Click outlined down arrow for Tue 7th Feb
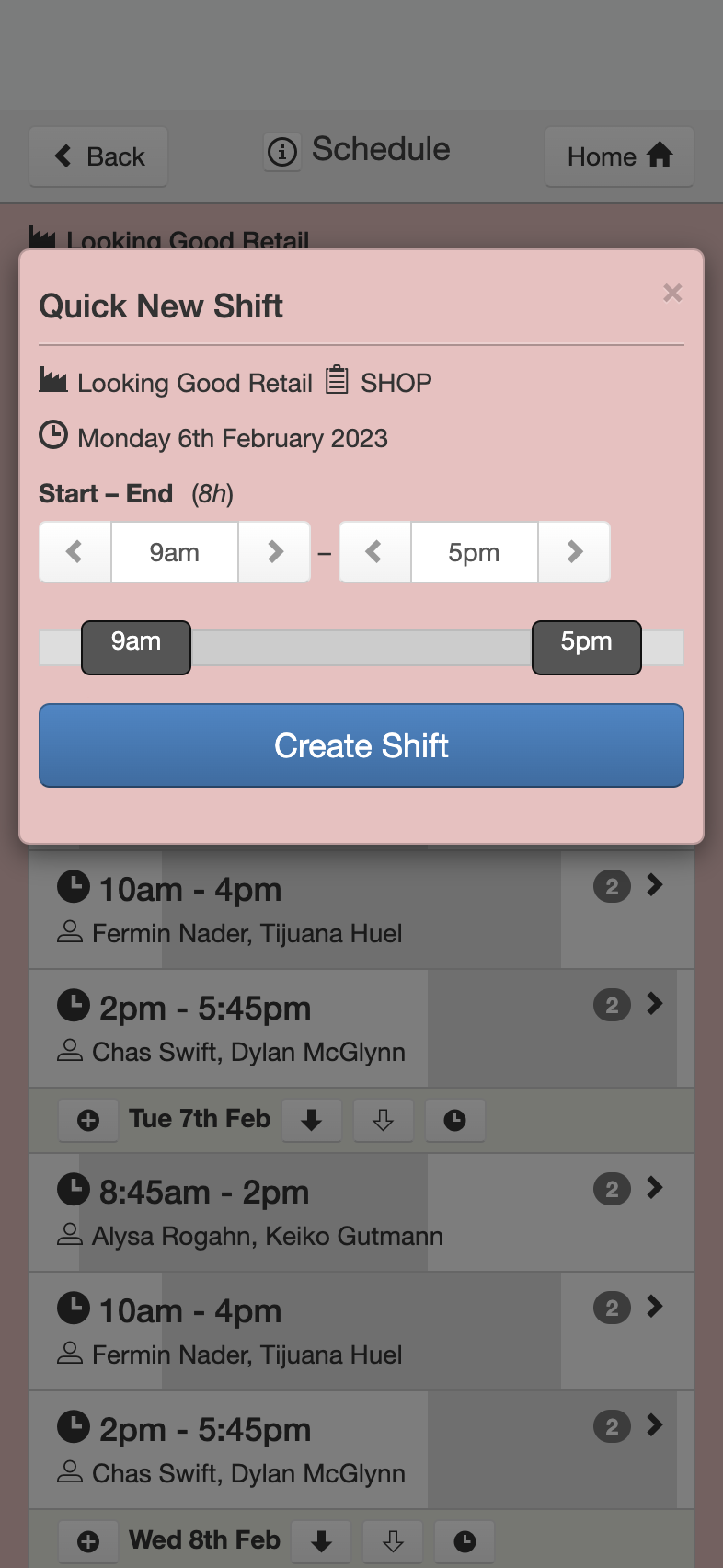723x1568 pixels. pos(384,1120)
